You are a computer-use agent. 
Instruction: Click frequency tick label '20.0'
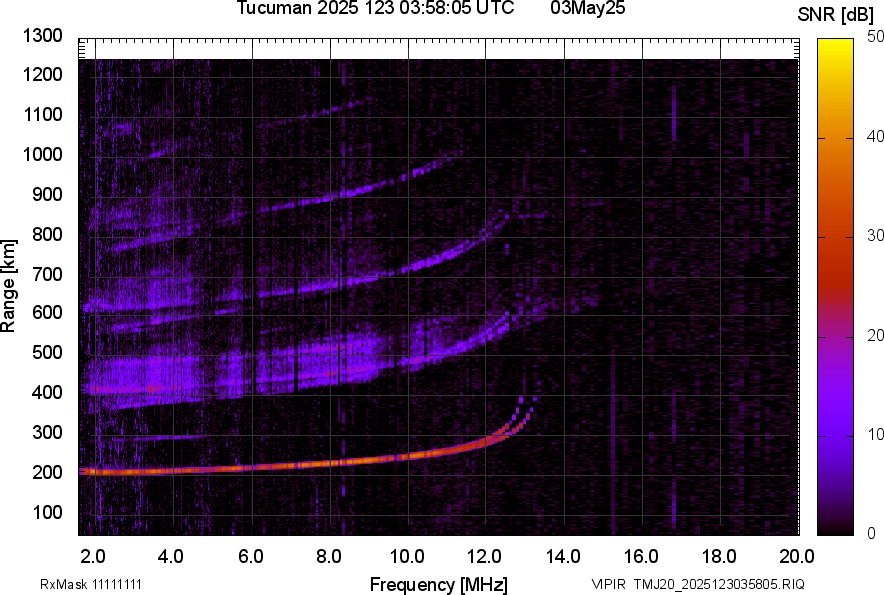pyautogui.click(x=797, y=557)
